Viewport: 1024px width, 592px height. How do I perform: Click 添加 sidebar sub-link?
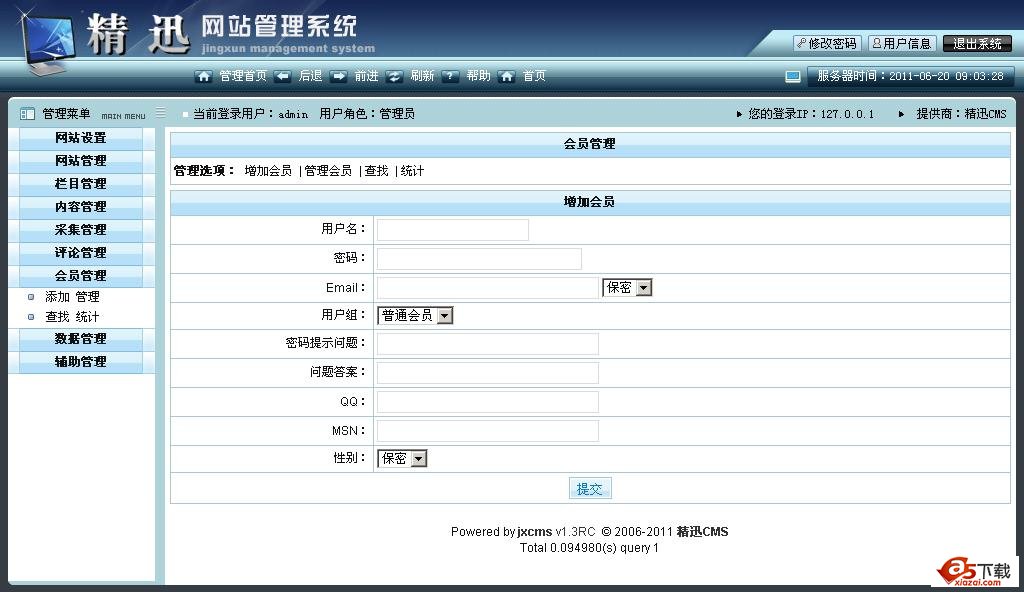pos(57,297)
